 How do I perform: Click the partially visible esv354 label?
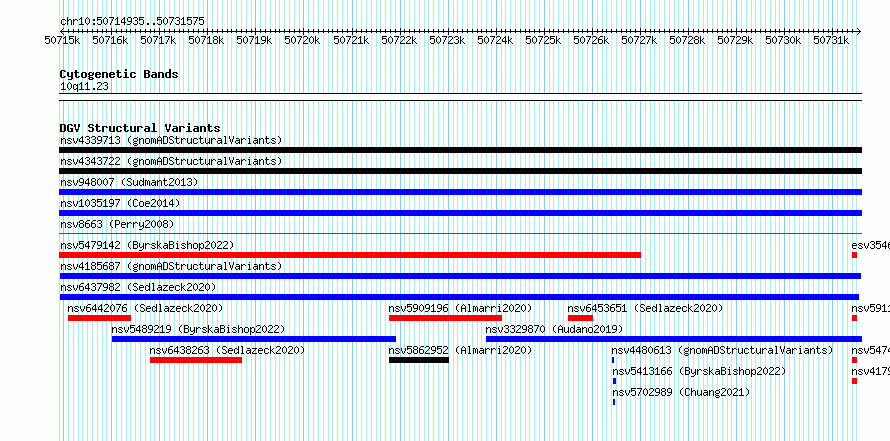pyautogui.click(x=871, y=245)
